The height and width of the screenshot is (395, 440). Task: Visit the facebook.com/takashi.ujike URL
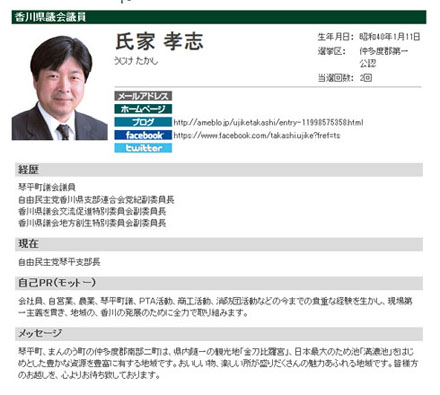(x=257, y=135)
